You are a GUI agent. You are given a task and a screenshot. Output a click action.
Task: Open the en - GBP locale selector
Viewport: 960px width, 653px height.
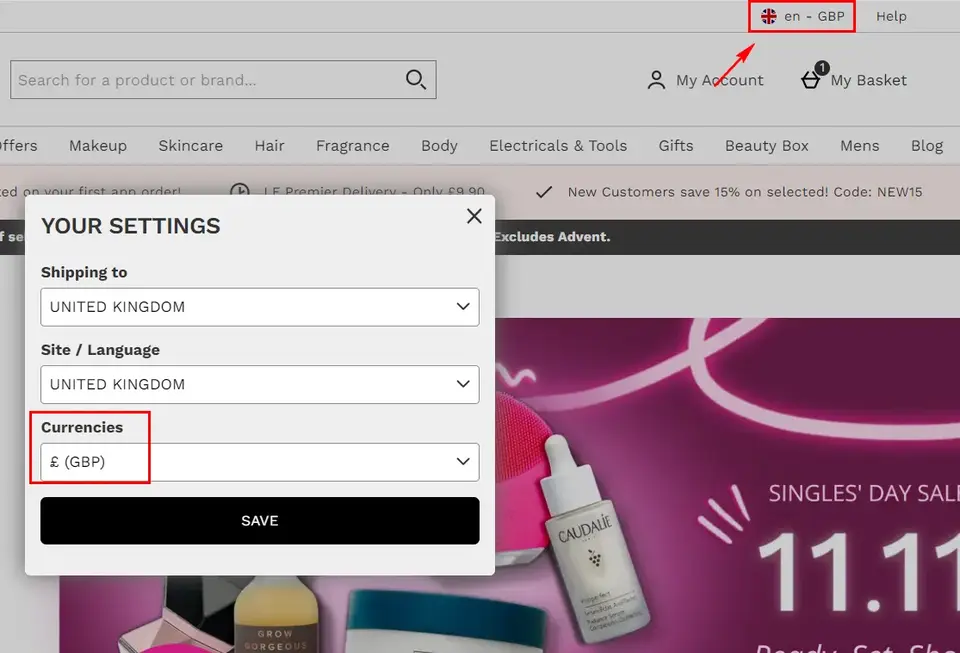pyautogui.click(x=802, y=17)
